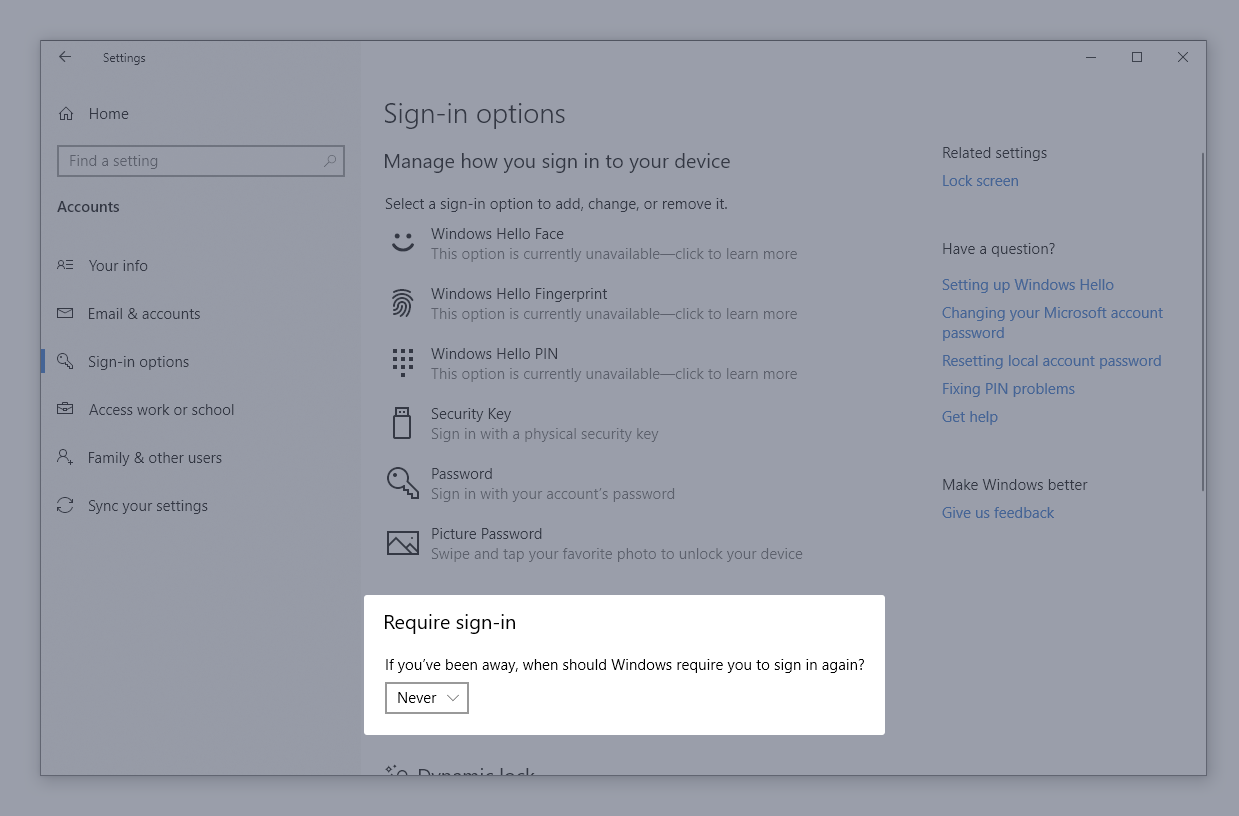The width and height of the screenshot is (1239, 816).
Task: Click the Sign-in options key icon in sidebar
Action: click(x=66, y=361)
